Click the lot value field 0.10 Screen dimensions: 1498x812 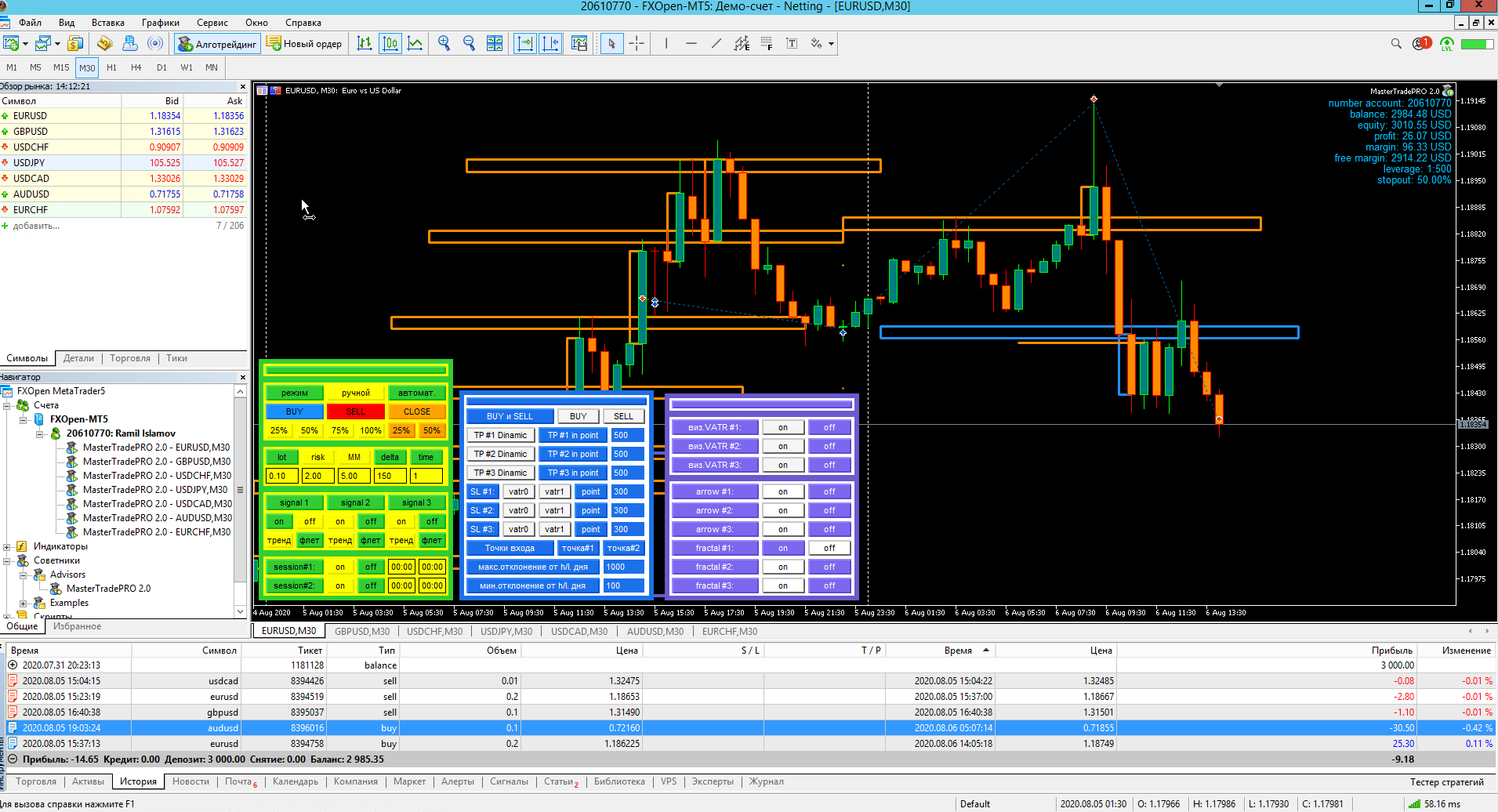click(282, 476)
